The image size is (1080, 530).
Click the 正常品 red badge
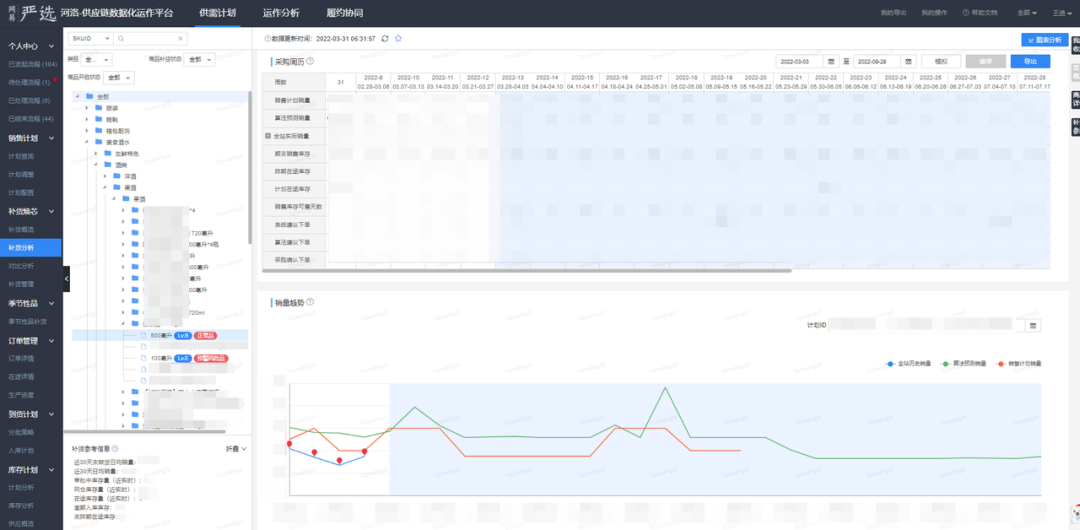205,336
